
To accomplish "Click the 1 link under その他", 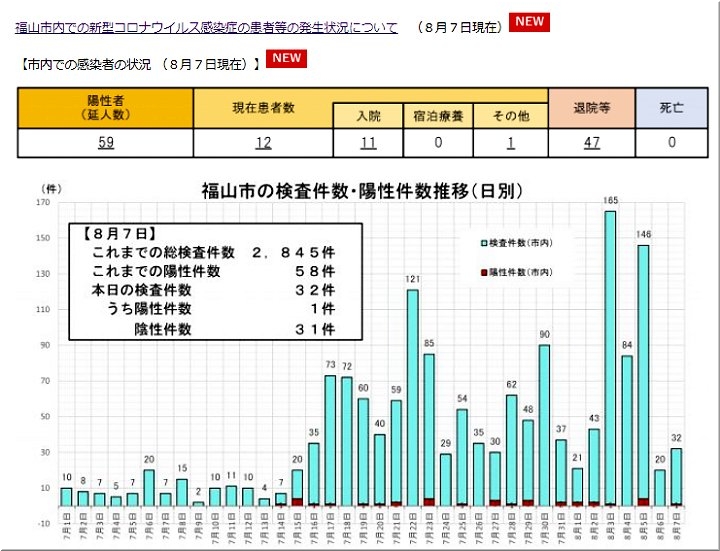I will click(x=510, y=143).
